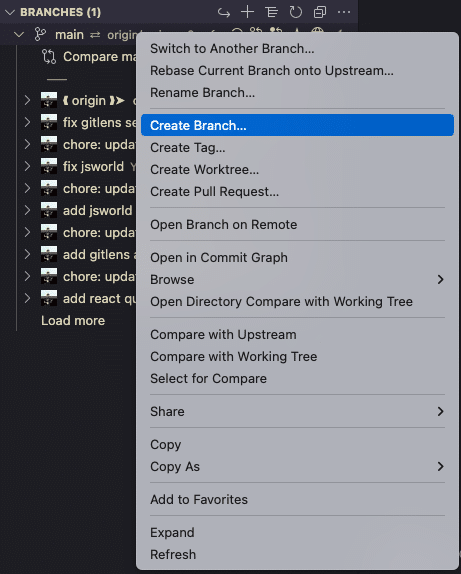This screenshot has height=574, width=461.
Task: Open the Branches more actions ellipsis
Action: coord(344,12)
